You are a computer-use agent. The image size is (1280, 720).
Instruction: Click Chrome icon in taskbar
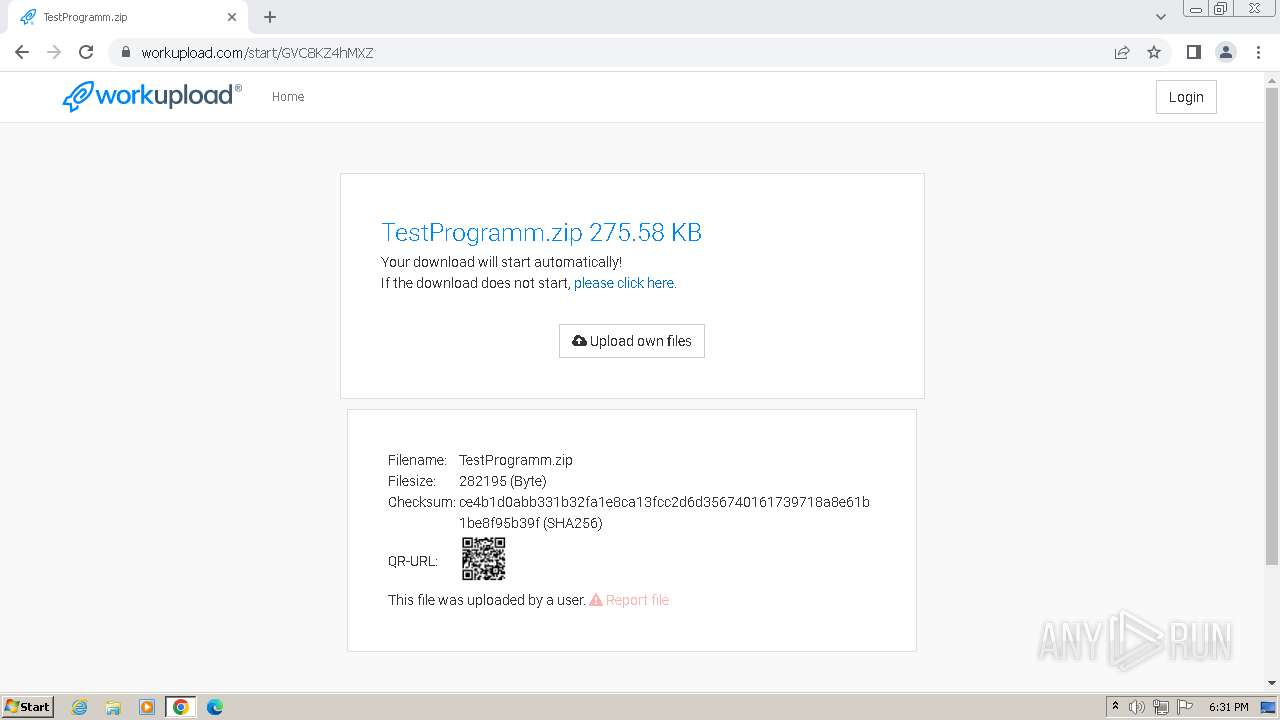[181, 707]
